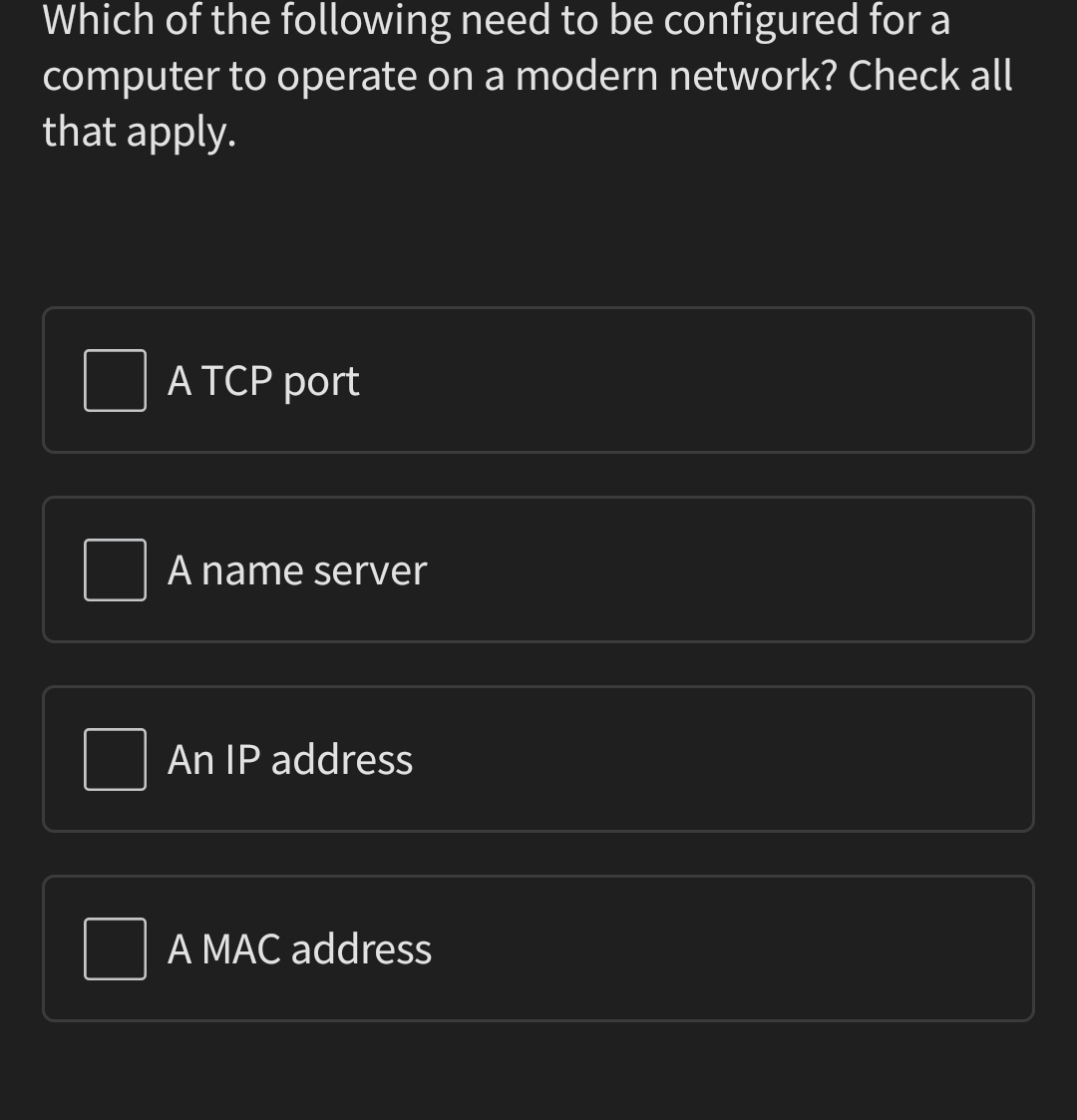Toggle the second answer checkbox on
Image resolution: width=1077 pixels, height=1120 pixels.
114,569
